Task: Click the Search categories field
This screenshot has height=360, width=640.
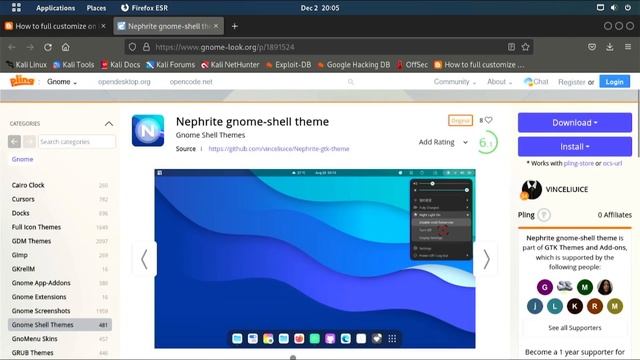Action: click(x=77, y=142)
